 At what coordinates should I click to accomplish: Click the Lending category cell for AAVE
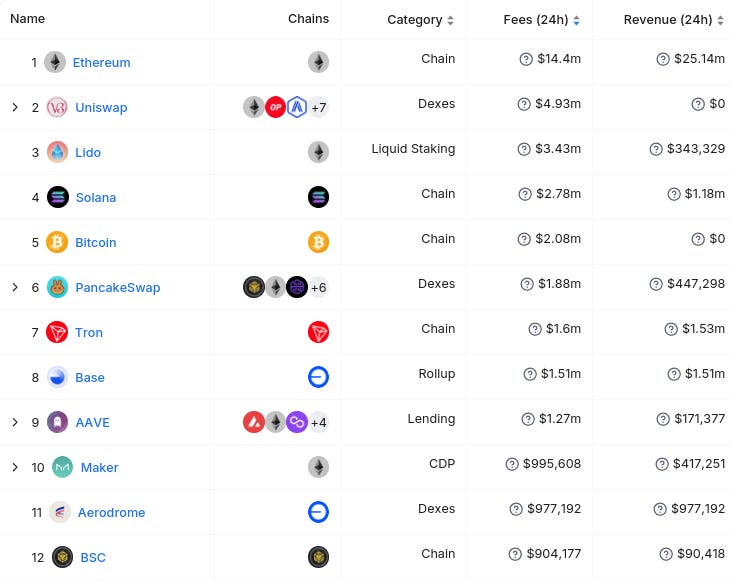tap(431, 418)
